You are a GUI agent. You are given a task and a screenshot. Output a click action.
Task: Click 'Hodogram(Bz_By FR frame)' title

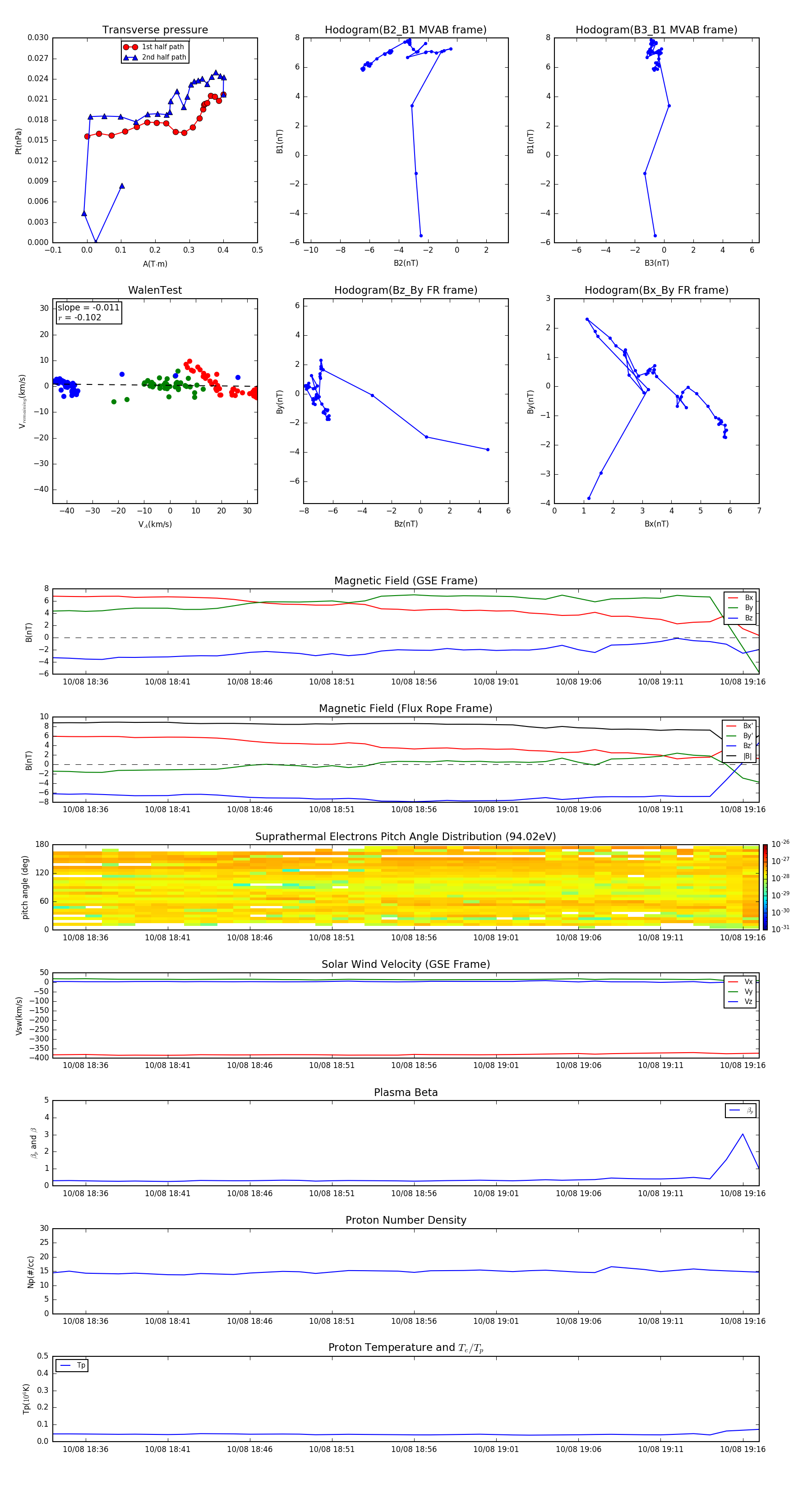406,290
